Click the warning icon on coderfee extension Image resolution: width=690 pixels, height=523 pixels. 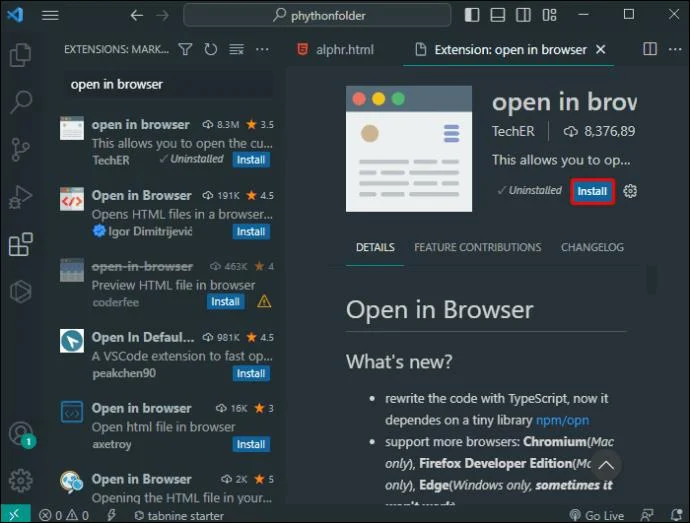pyautogui.click(x=264, y=302)
